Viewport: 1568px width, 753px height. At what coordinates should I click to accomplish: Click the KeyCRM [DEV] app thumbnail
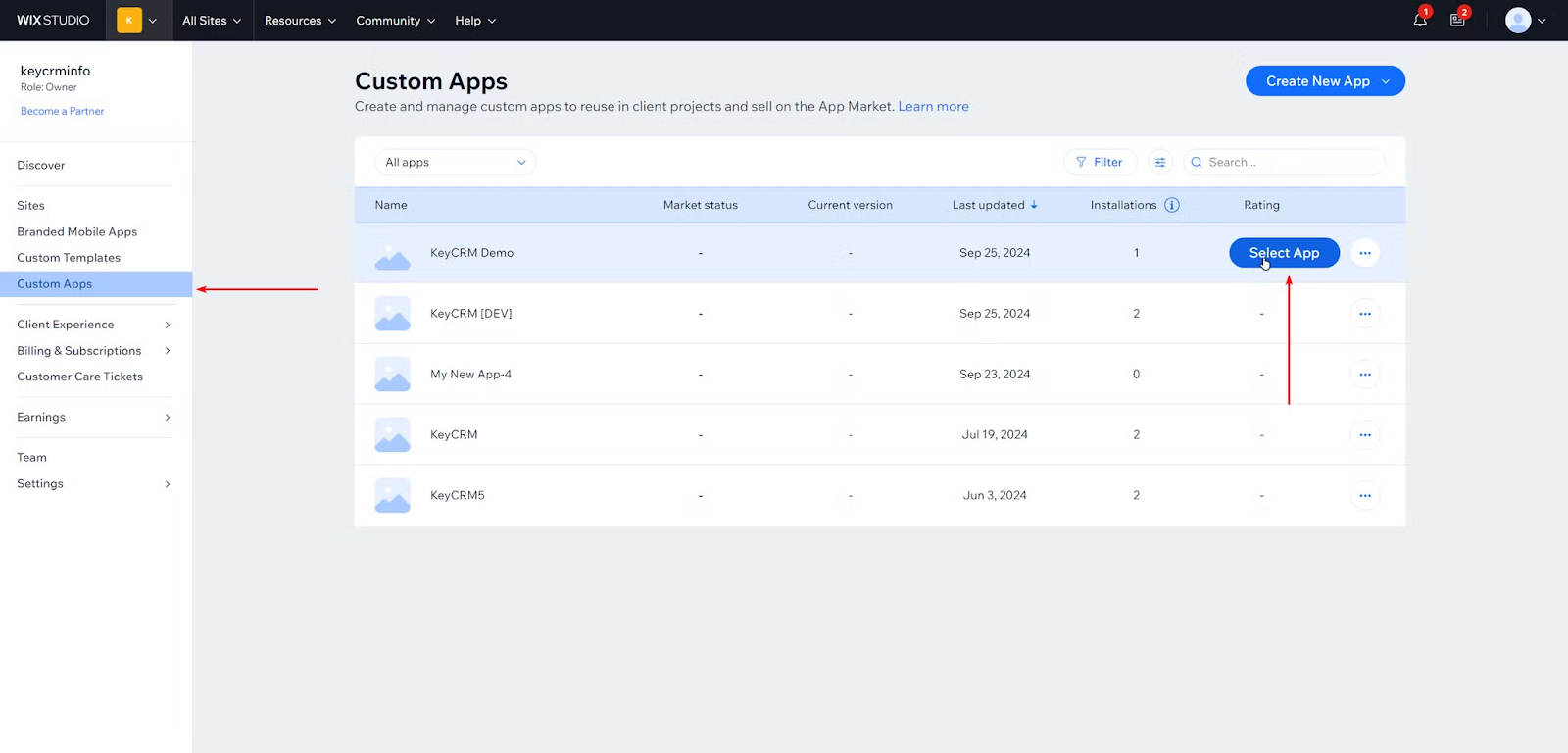click(x=393, y=314)
